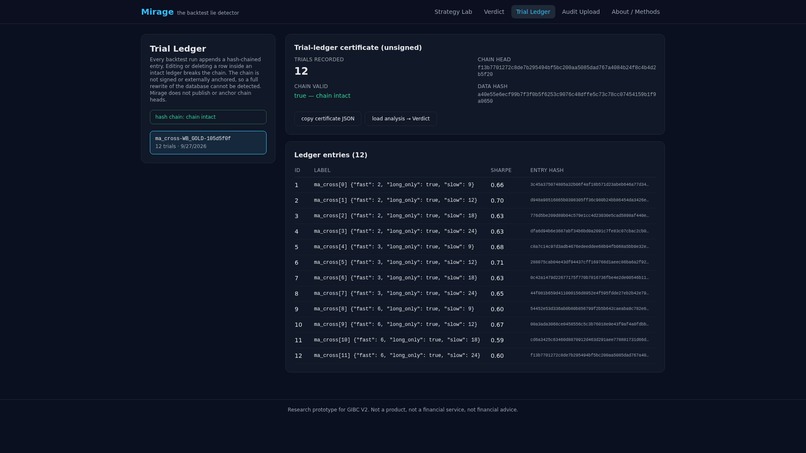This screenshot has width=806, height=453.
Task: Click the hash chain: chain intact status
Action: (x=208, y=117)
